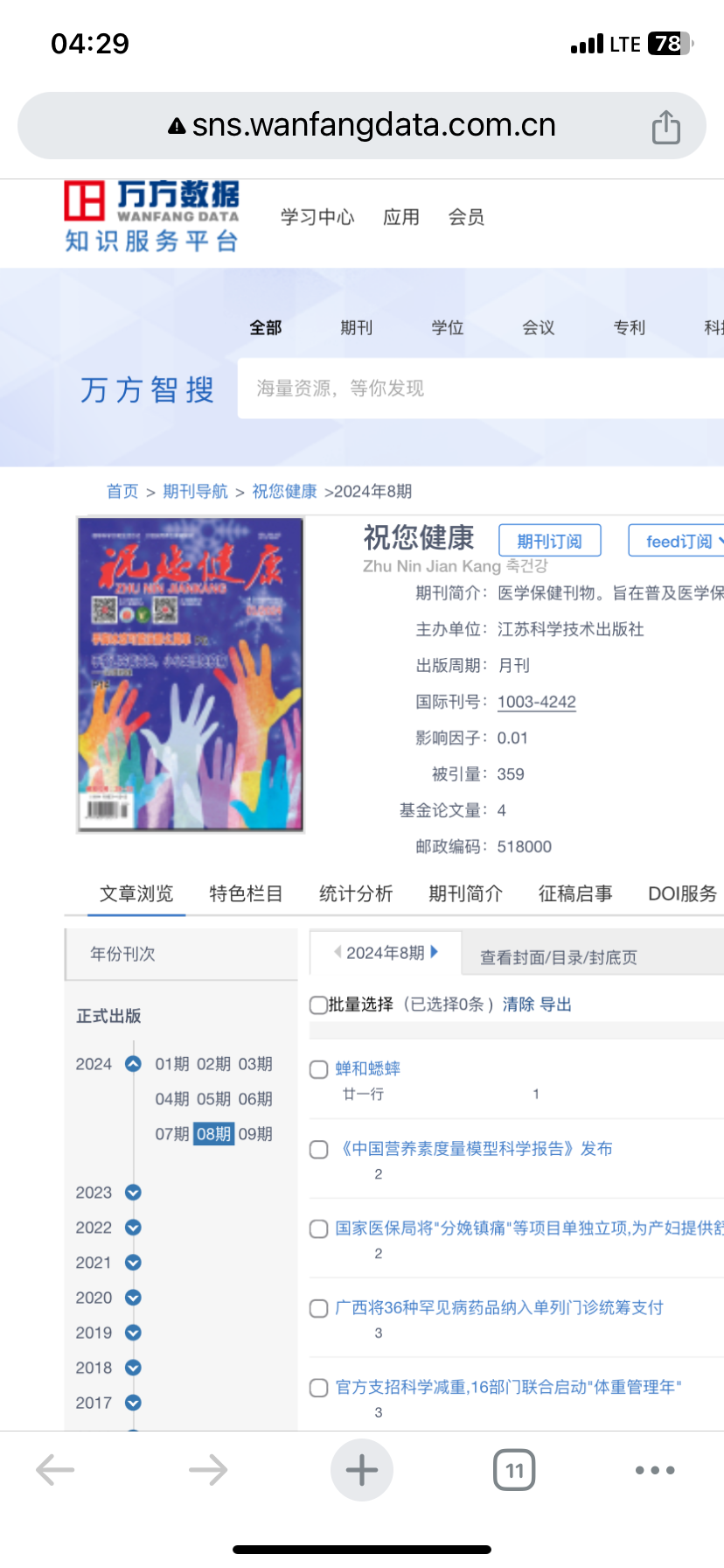The width and height of the screenshot is (724, 1568).
Task: Select the 会议 search category
Action: [x=539, y=327]
